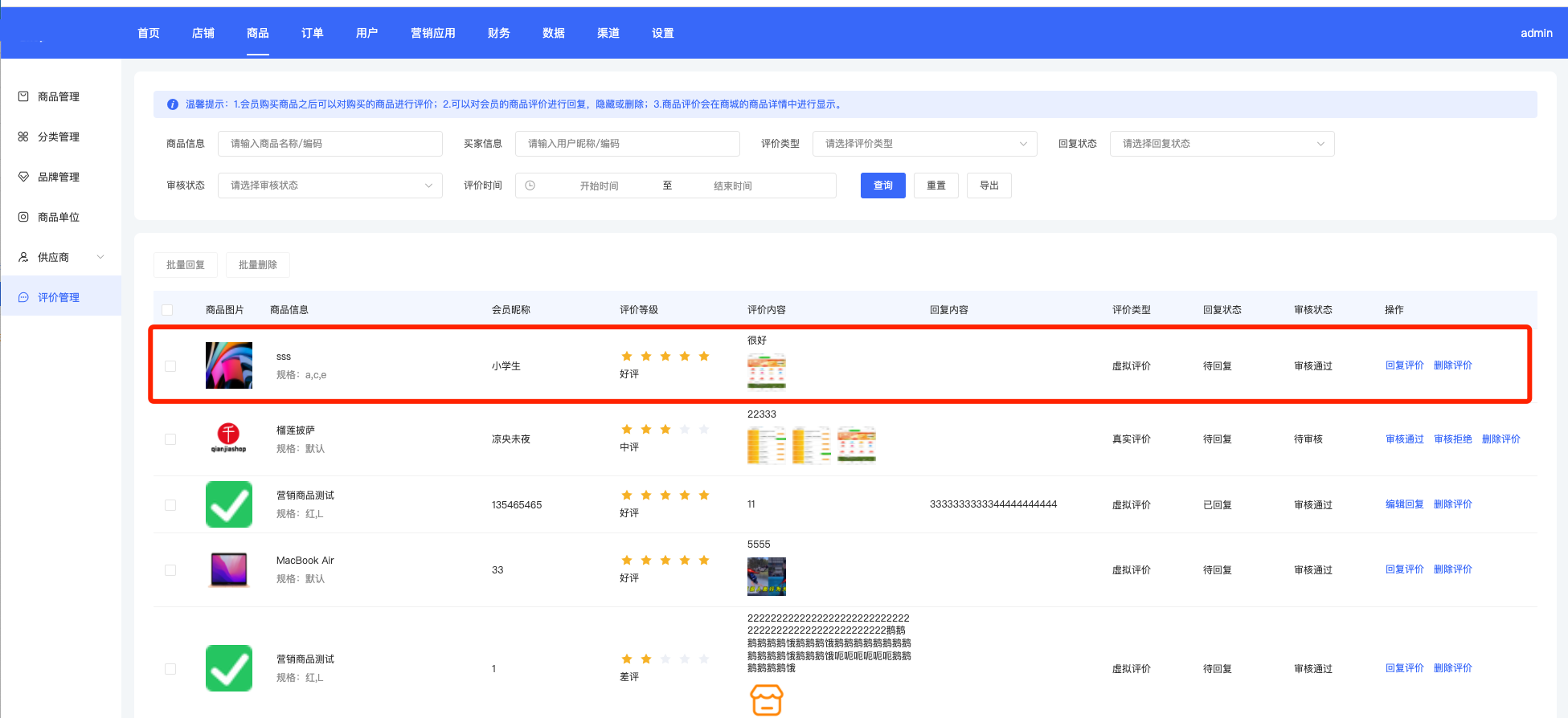Click the clock icon in 评价时间 field

click(530, 186)
